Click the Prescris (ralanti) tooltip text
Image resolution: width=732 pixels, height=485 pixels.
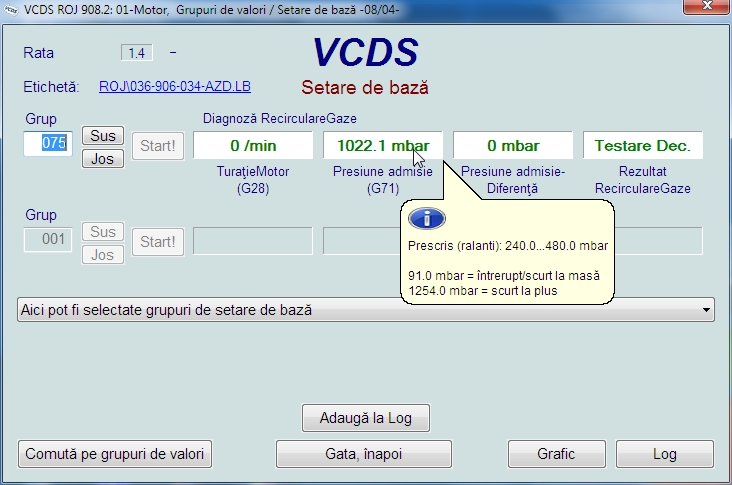(508, 246)
